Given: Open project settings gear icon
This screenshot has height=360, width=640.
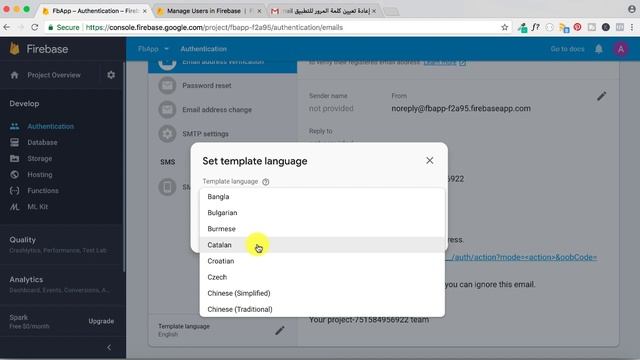Looking at the screenshot, I should point(111,75).
